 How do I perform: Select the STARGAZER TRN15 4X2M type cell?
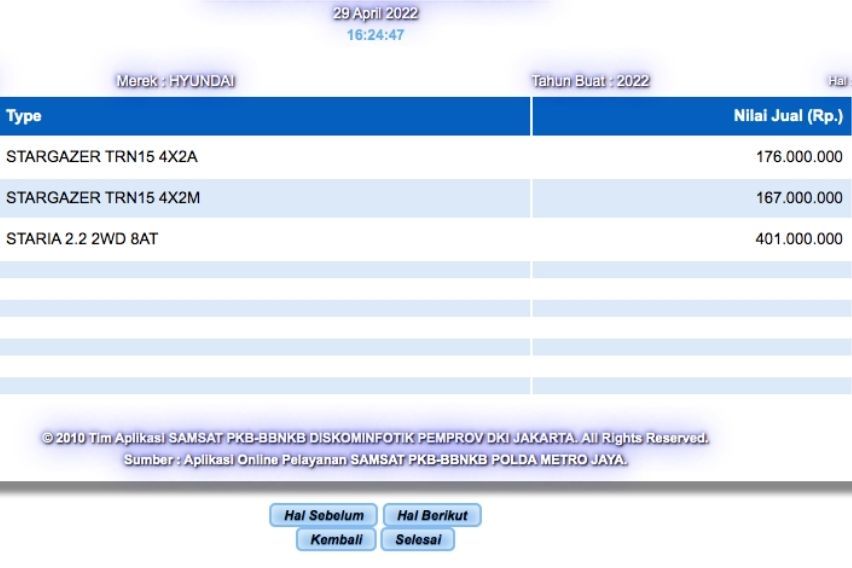click(x=103, y=198)
